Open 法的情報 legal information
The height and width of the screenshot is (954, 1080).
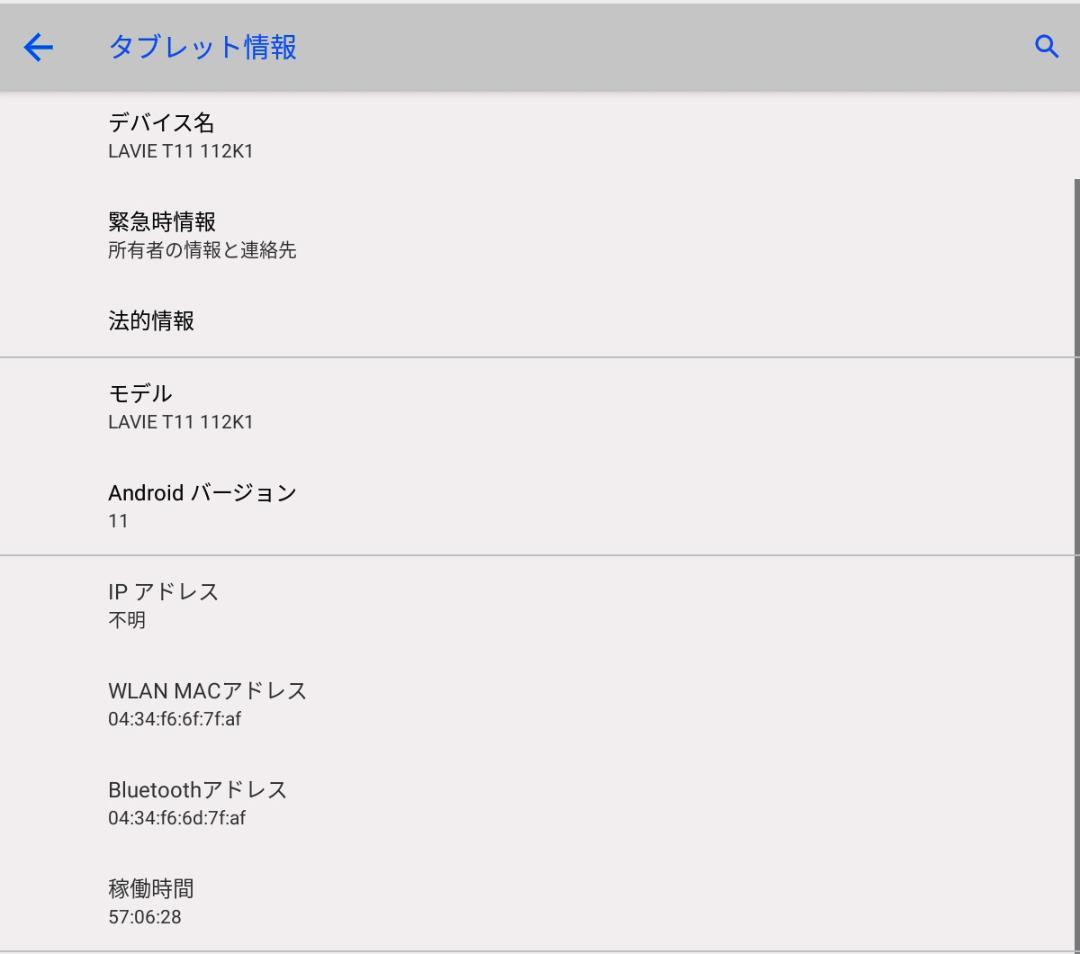tap(150, 321)
